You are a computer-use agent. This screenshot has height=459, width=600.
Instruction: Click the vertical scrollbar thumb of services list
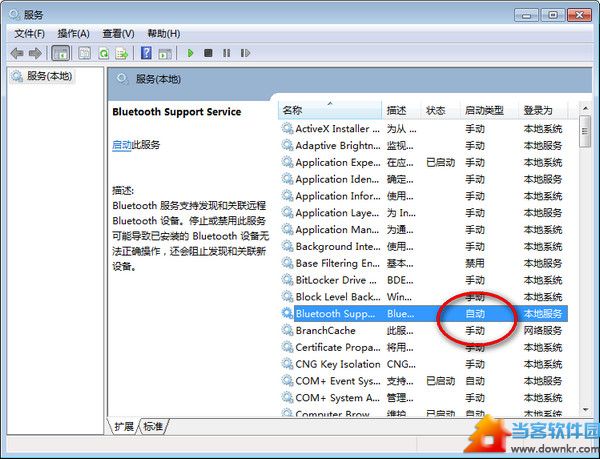click(x=585, y=131)
